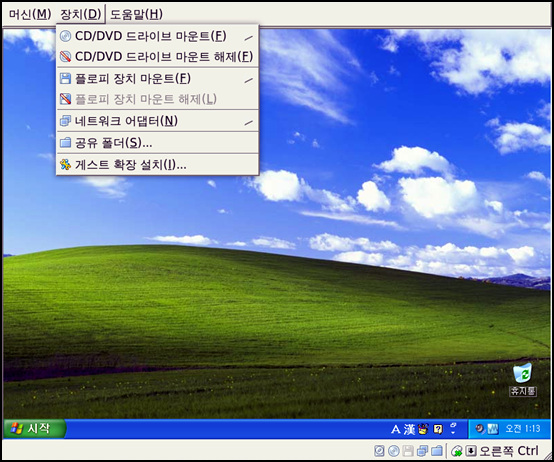Click the hard disk activity status icon
Image resolution: width=554 pixels, height=462 pixels.
[379, 451]
